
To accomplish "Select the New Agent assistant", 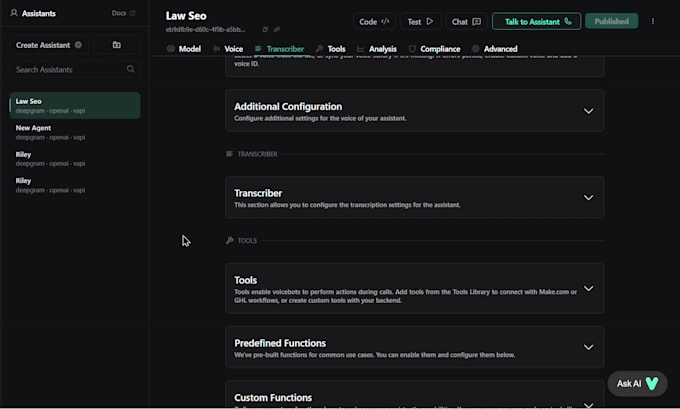I will pyautogui.click(x=75, y=132).
